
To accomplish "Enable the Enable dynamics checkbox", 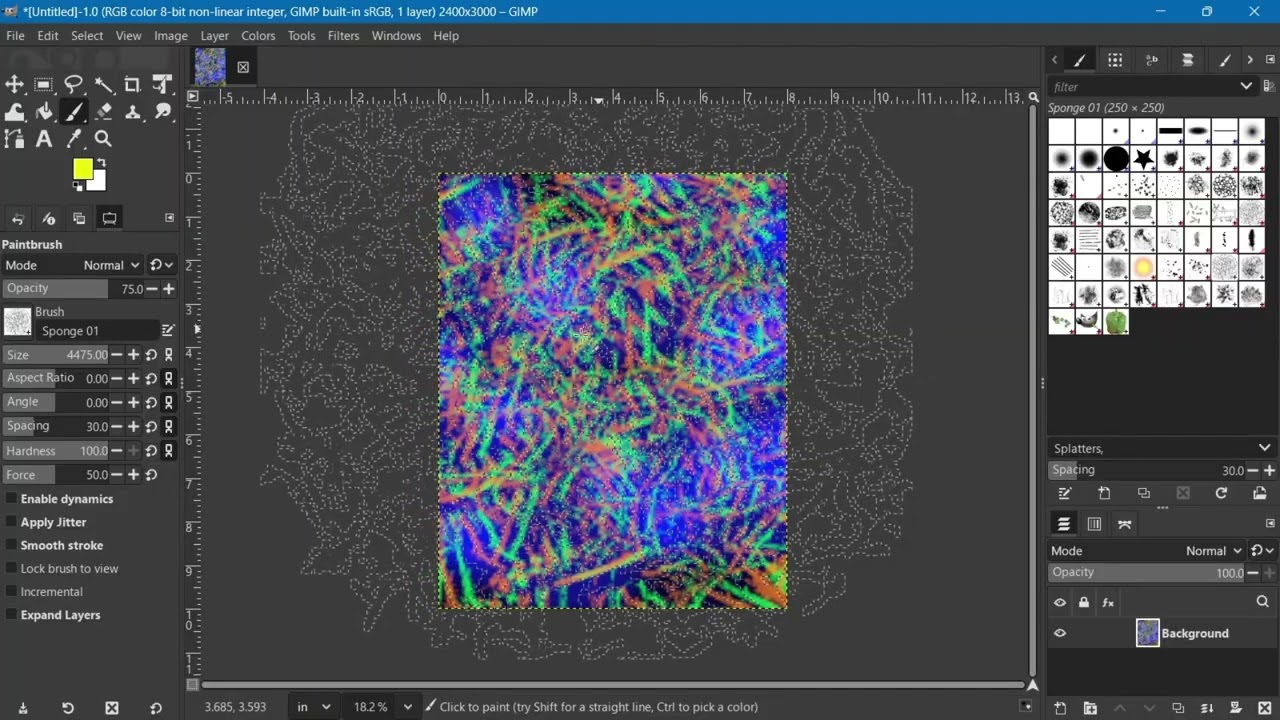I will point(12,499).
